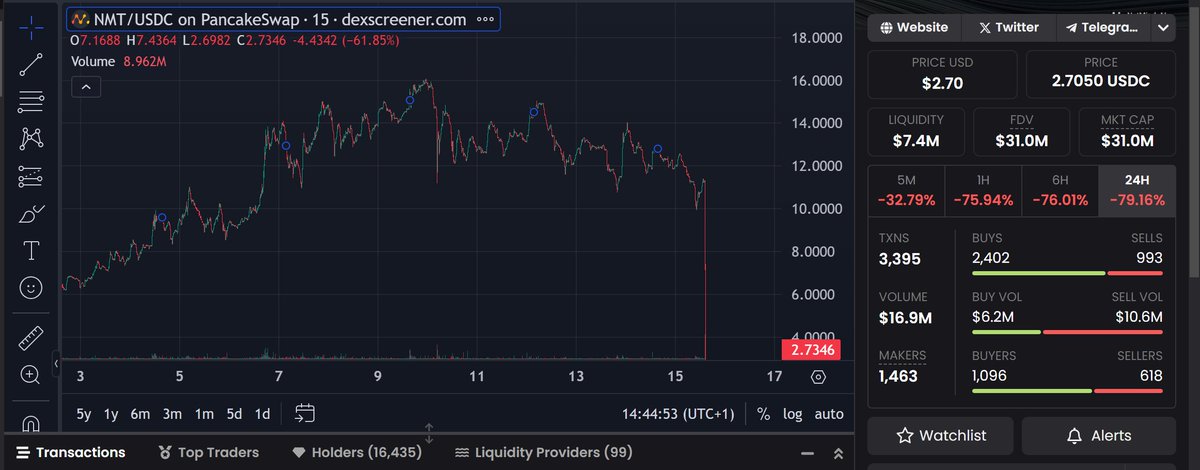Viewport: 1200px width, 470px height.
Task: Toggle auto scale mode
Action: (x=828, y=414)
